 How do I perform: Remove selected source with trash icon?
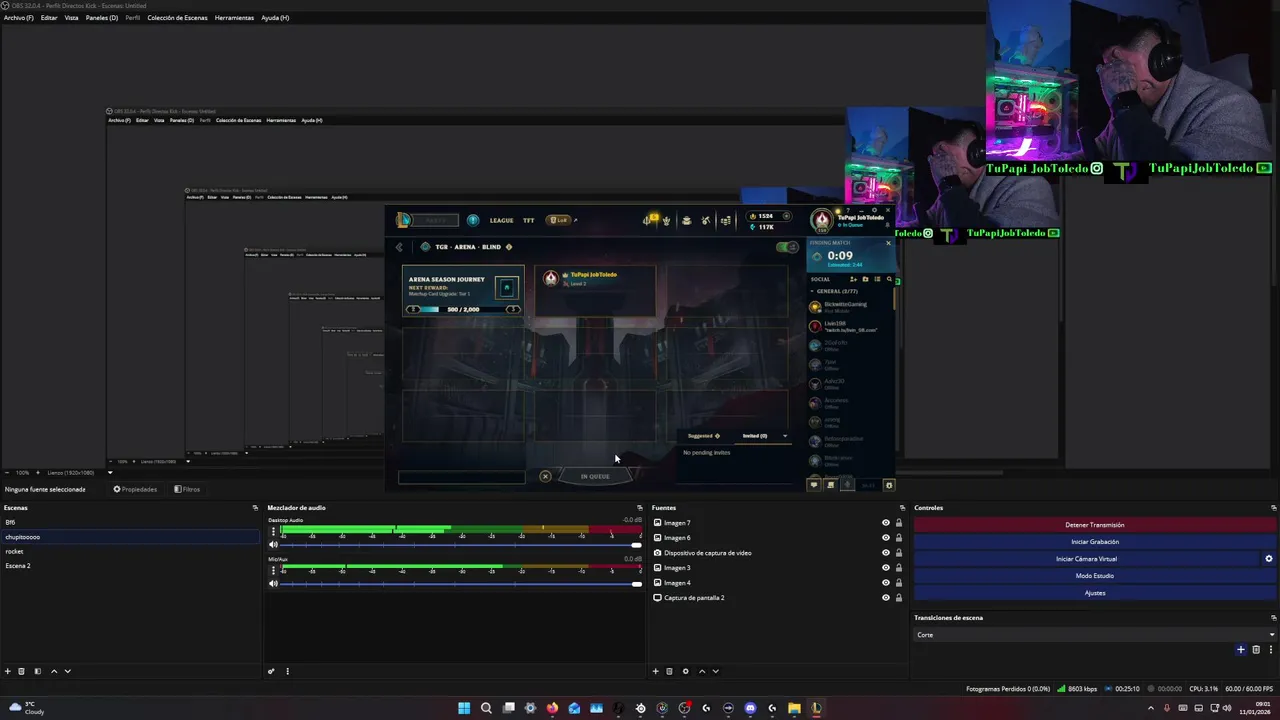click(x=670, y=671)
